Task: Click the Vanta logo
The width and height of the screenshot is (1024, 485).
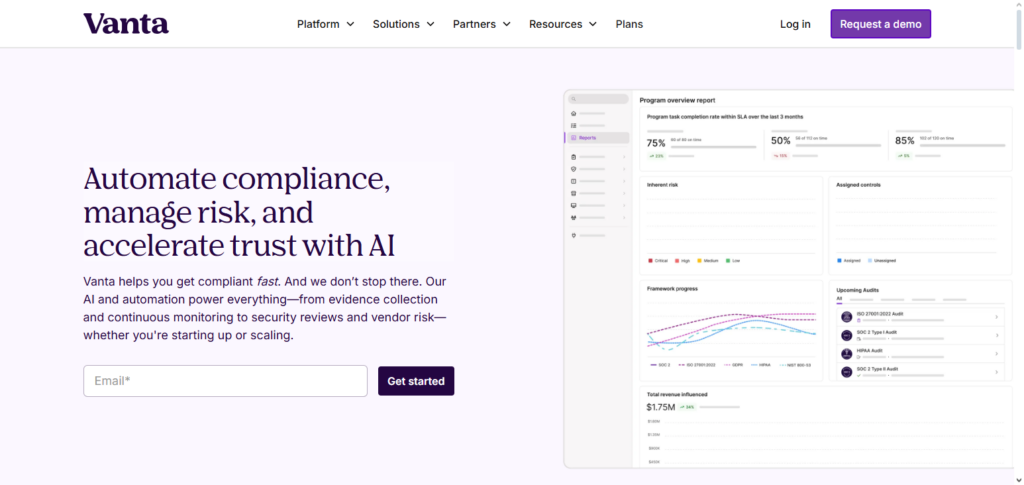Action: tap(126, 24)
